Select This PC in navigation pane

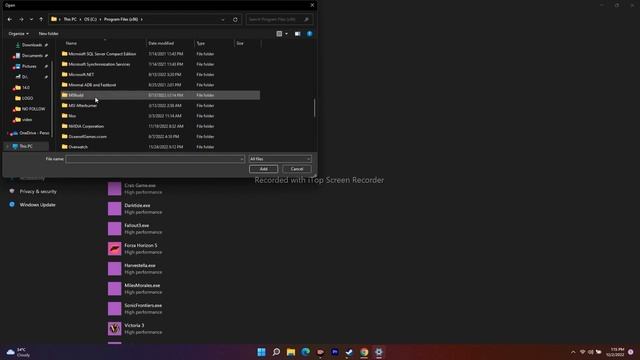click(x=26, y=146)
